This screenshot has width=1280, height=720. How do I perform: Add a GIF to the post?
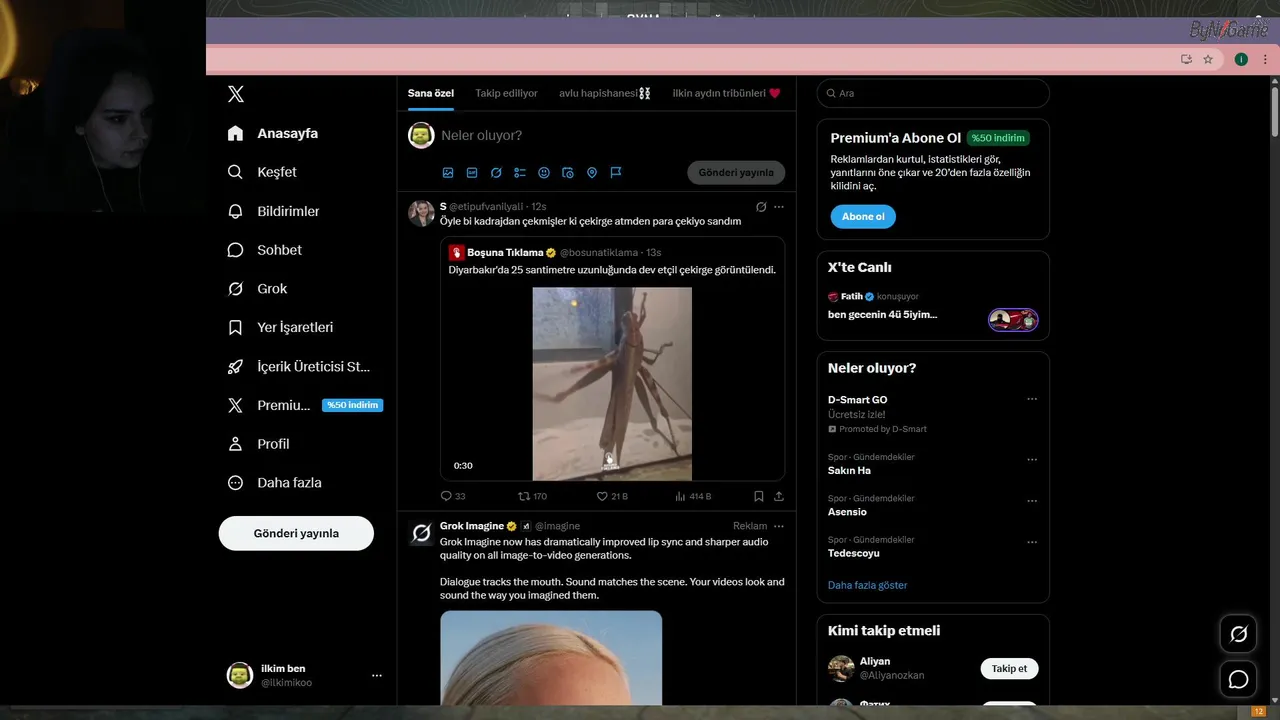click(472, 172)
